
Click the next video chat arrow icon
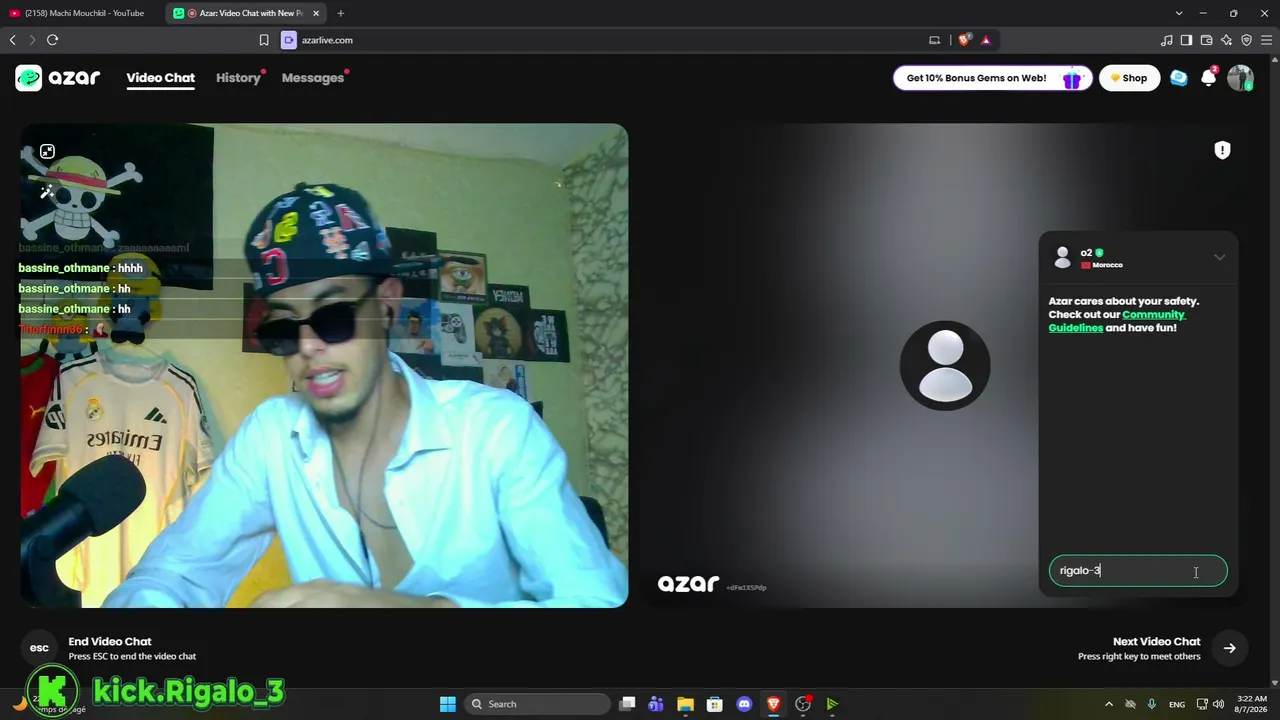pyautogui.click(x=1229, y=648)
